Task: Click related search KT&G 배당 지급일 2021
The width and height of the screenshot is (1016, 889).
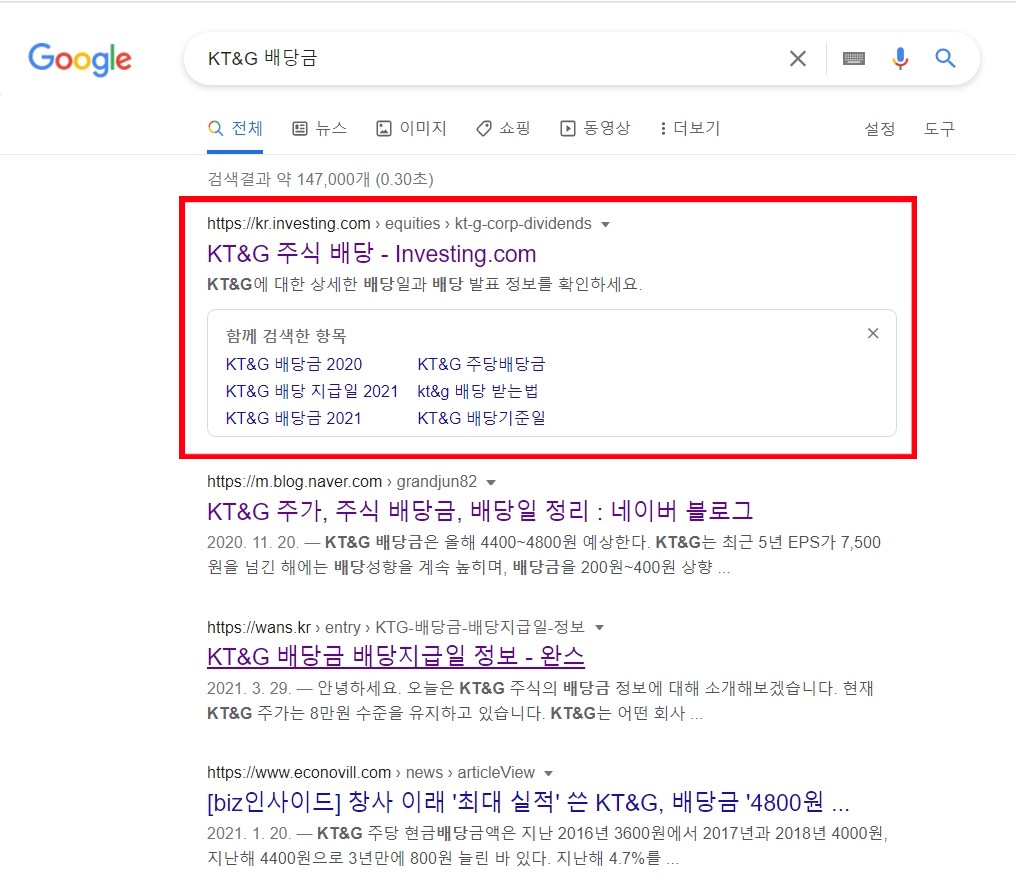Action: click(x=312, y=391)
